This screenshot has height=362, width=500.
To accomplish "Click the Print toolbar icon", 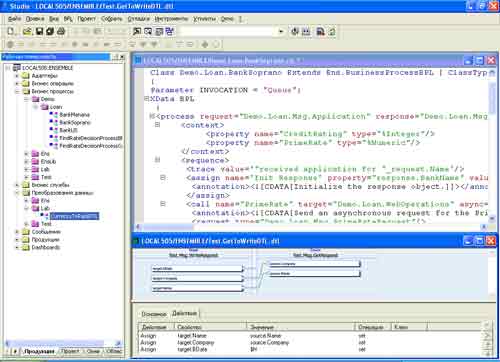I will coord(61,31).
